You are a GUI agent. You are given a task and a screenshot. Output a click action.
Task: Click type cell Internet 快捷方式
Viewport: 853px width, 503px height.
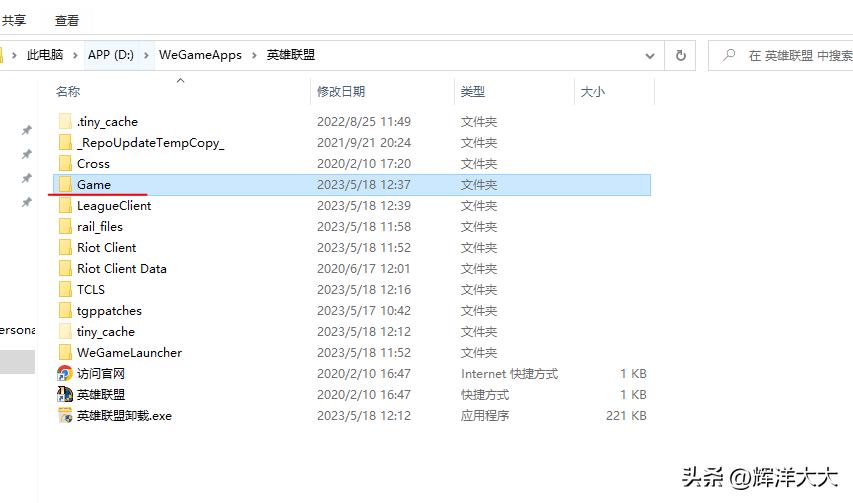(509, 374)
